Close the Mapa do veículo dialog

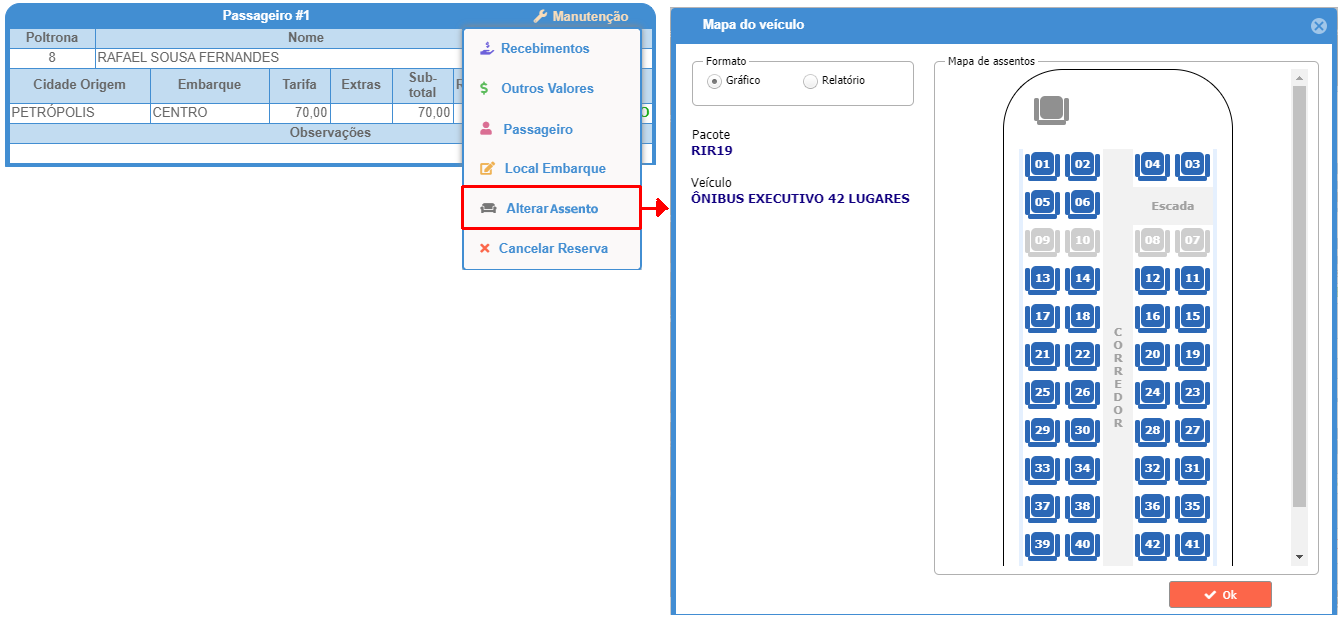(x=1319, y=26)
